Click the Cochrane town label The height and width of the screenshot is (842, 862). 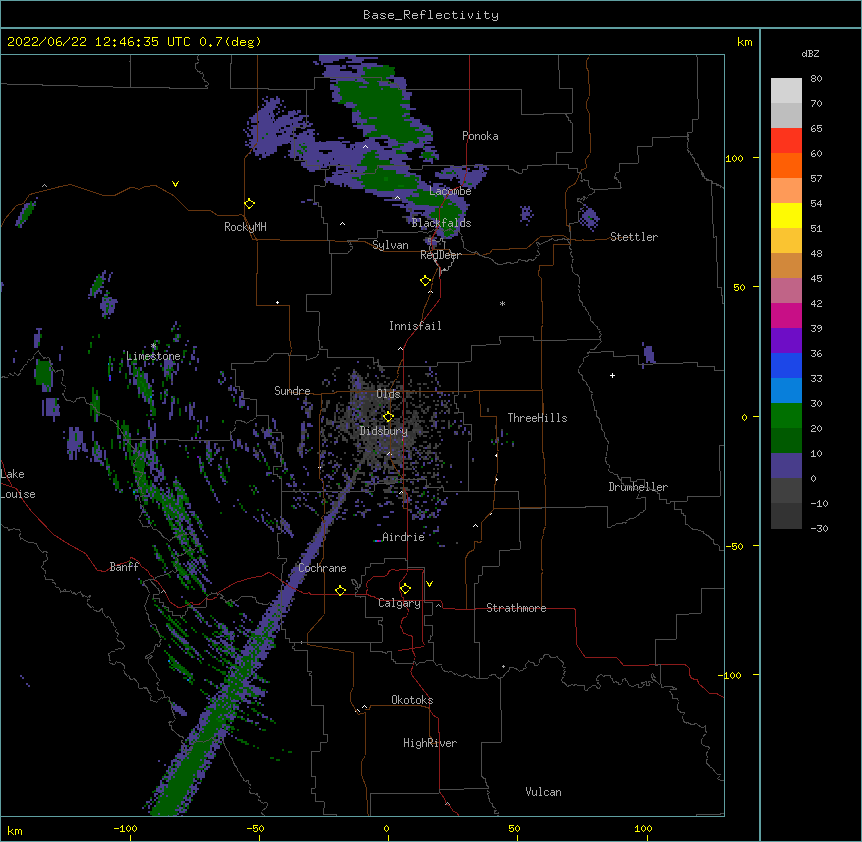[322, 568]
